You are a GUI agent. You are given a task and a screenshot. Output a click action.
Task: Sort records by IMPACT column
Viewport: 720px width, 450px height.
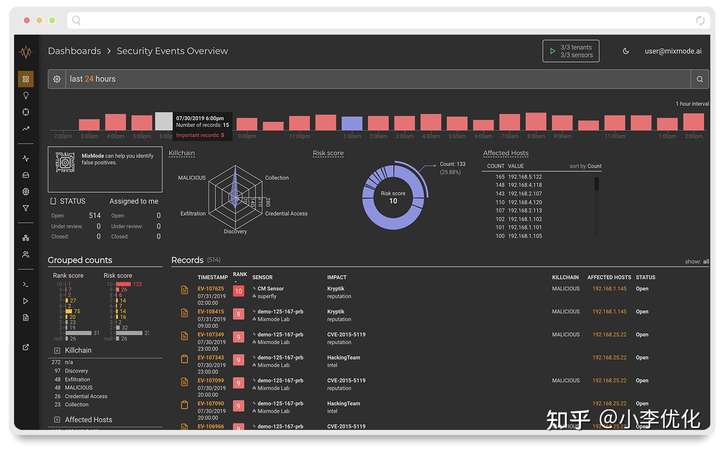(x=337, y=277)
